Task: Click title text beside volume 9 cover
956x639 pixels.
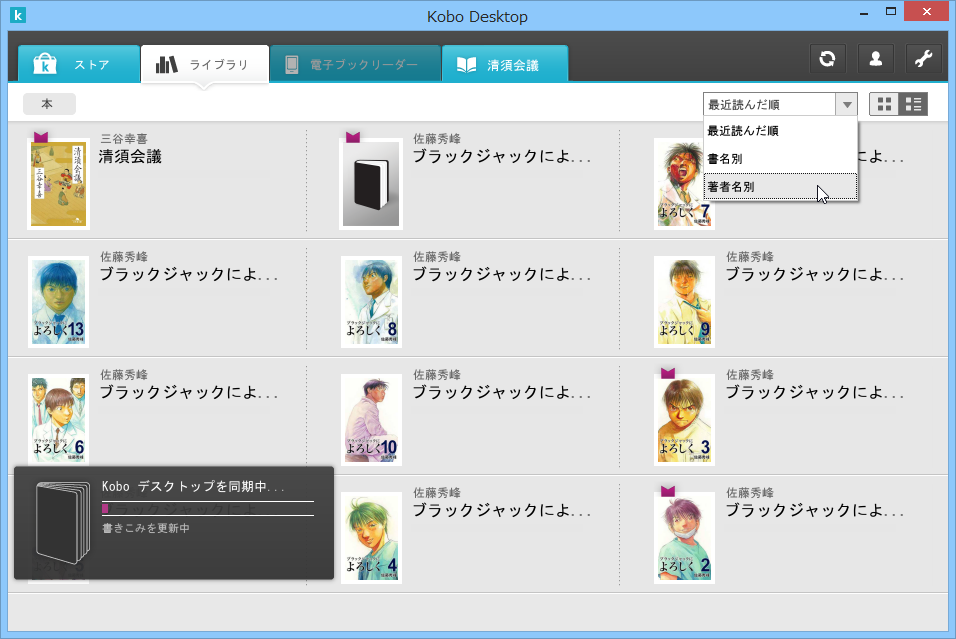Action: pos(815,274)
